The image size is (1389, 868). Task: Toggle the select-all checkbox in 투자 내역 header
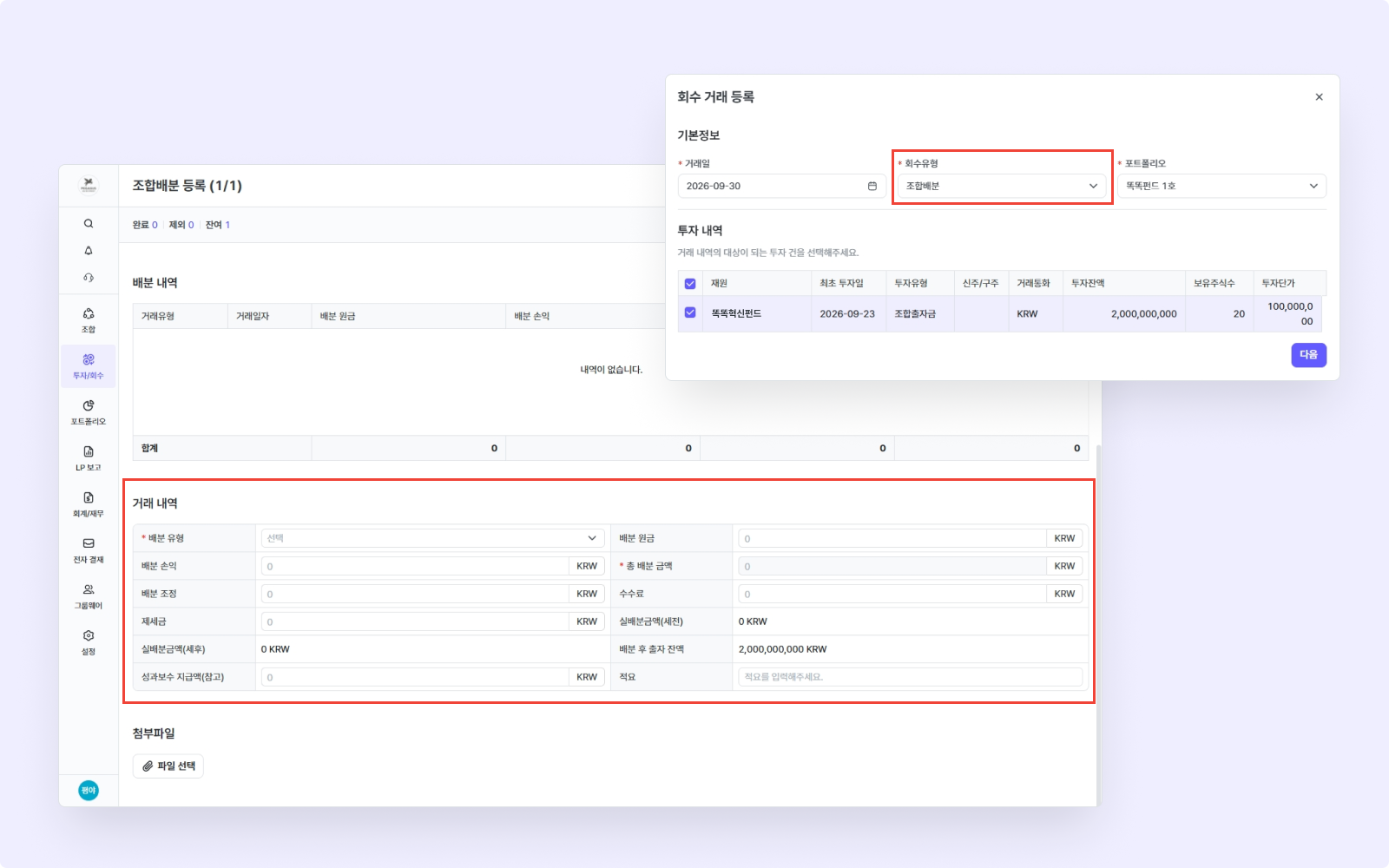point(690,284)
